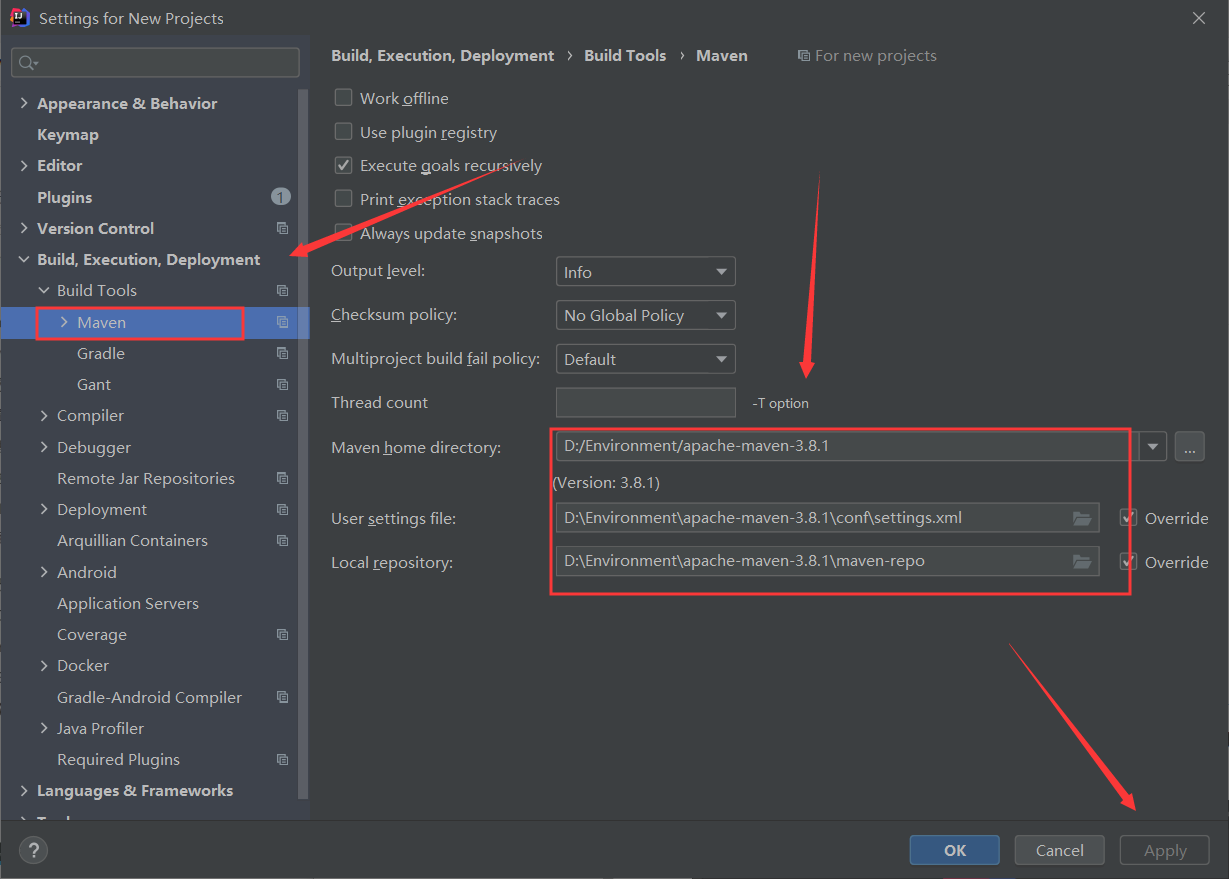Screen dimensions: 1229x879
Task: Expand the Java Profiler node
Action: pyautogui.click(x=44, y=728)
